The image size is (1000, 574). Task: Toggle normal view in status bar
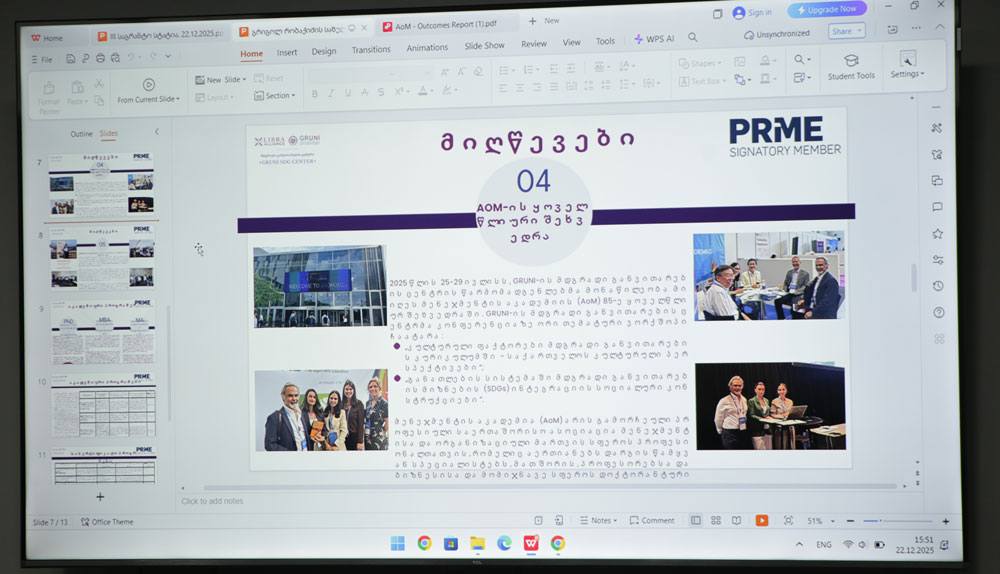tap(695, 520)
